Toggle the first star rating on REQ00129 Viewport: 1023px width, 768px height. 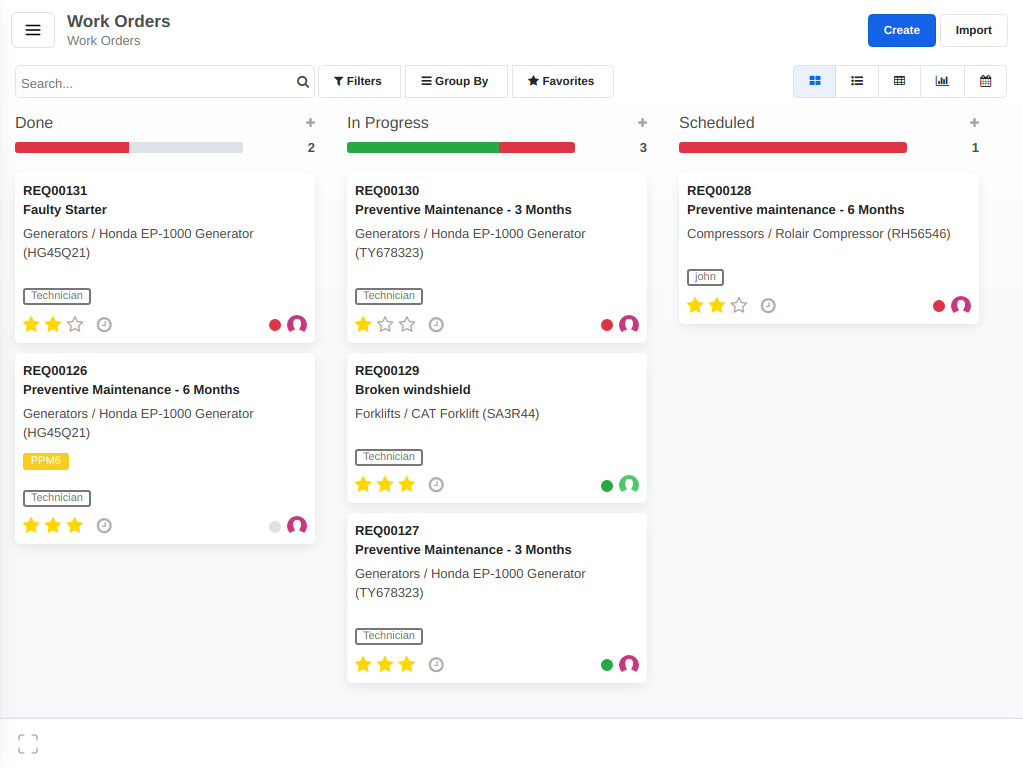pos(363,484)
